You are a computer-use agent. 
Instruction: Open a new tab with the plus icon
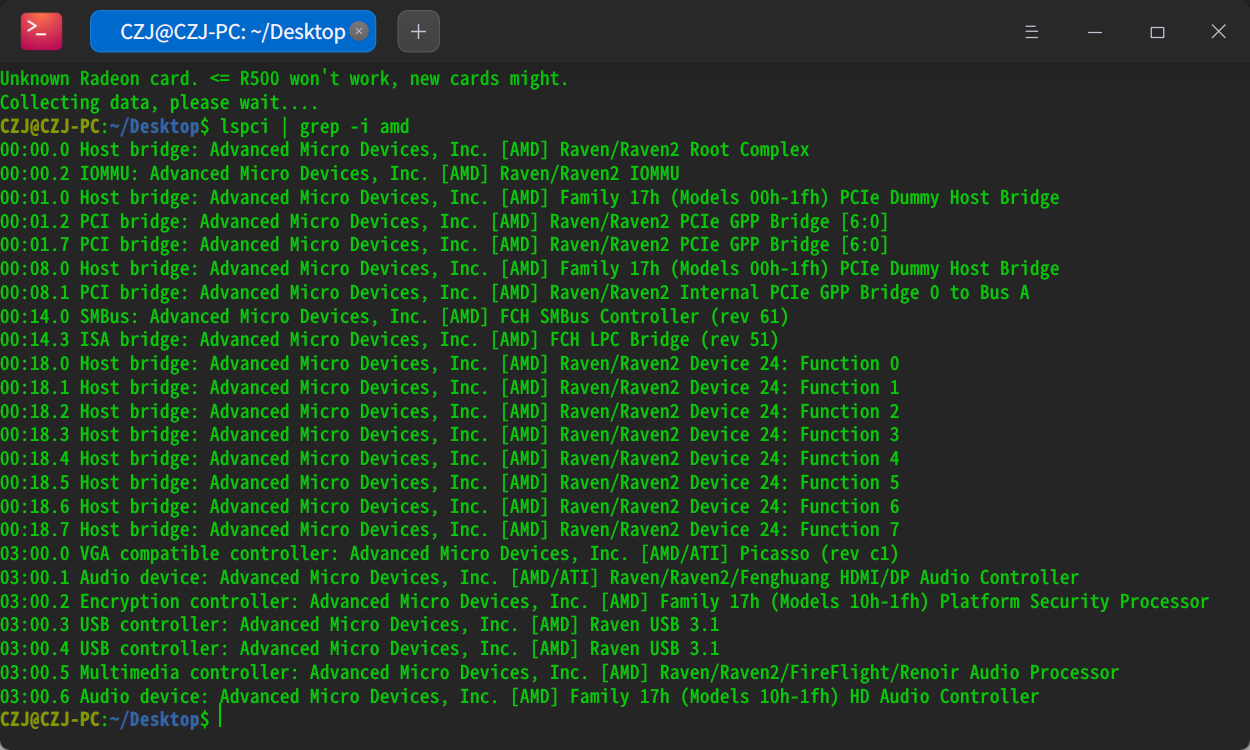[x=418, y=31]
